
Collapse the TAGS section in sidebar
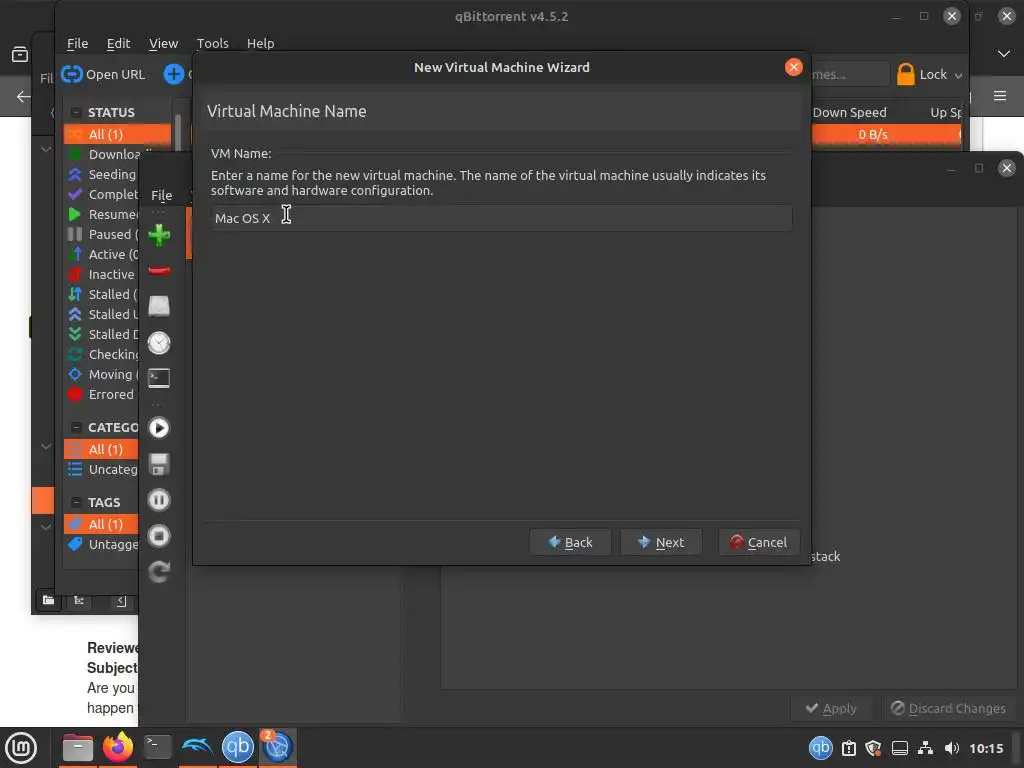click(x=76, y=502)
